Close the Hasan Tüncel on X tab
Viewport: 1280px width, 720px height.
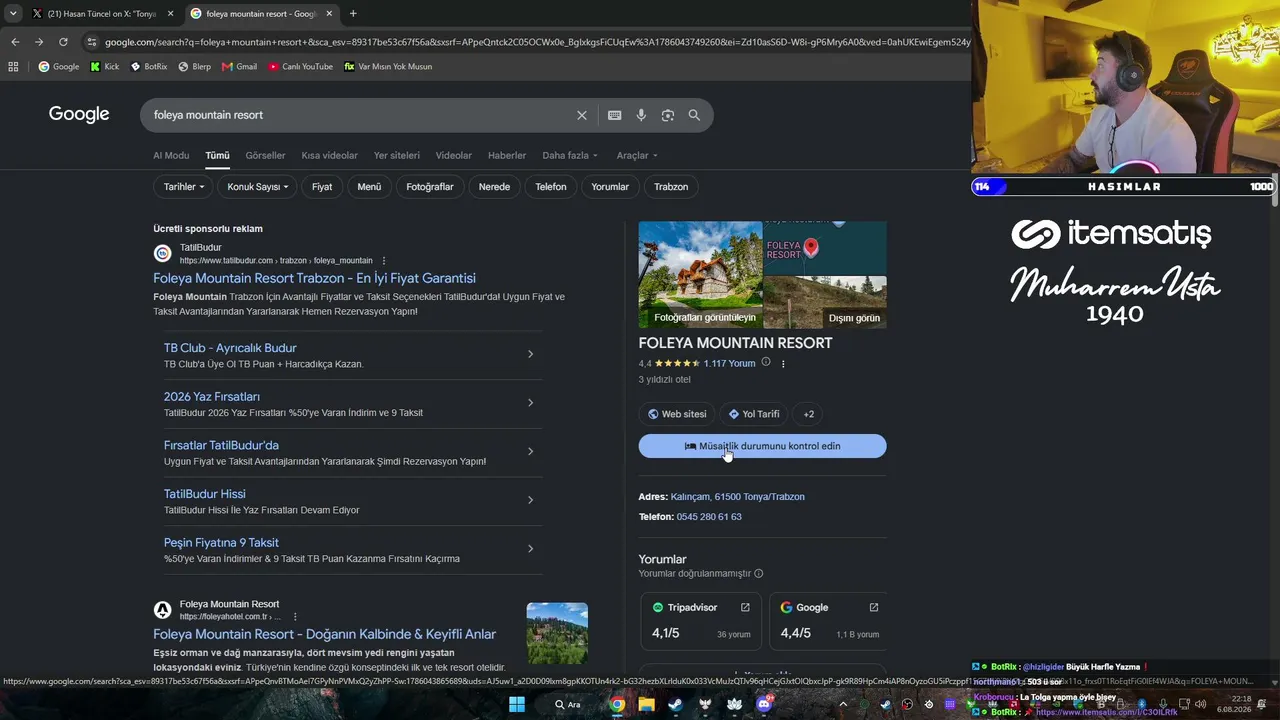coord(170,14)
